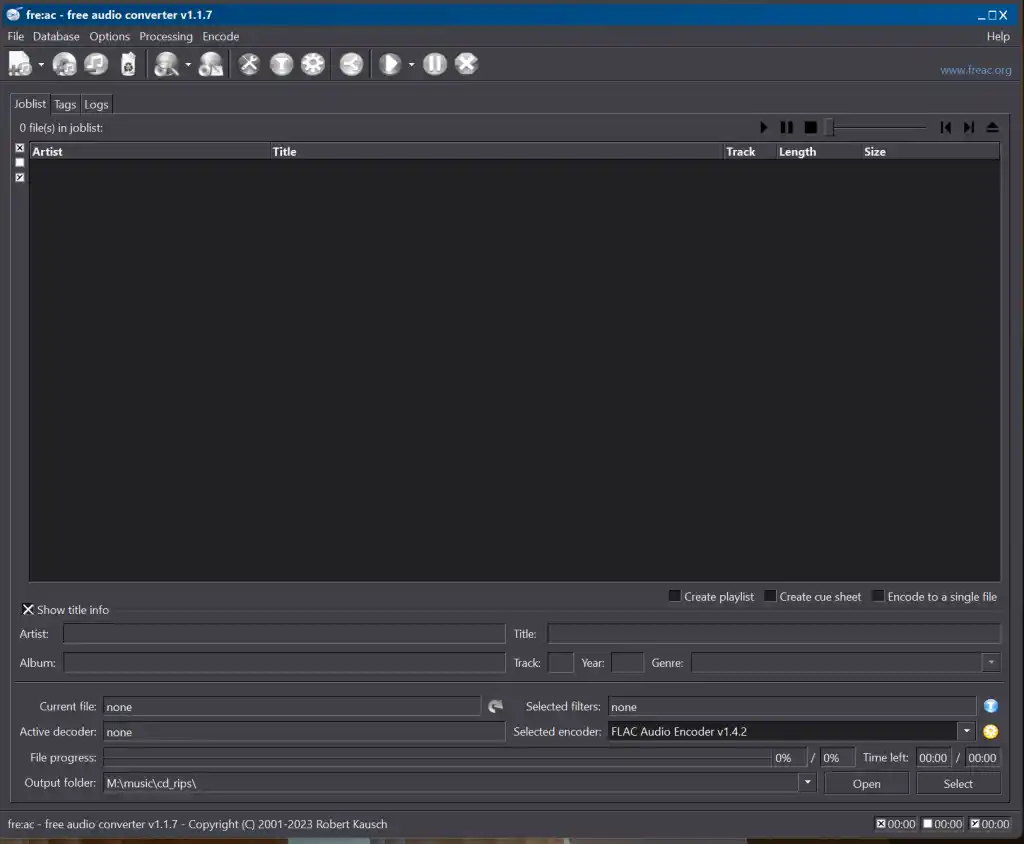Click the configure filters funnel icon

pyautogui.click(x=281, y=64)
